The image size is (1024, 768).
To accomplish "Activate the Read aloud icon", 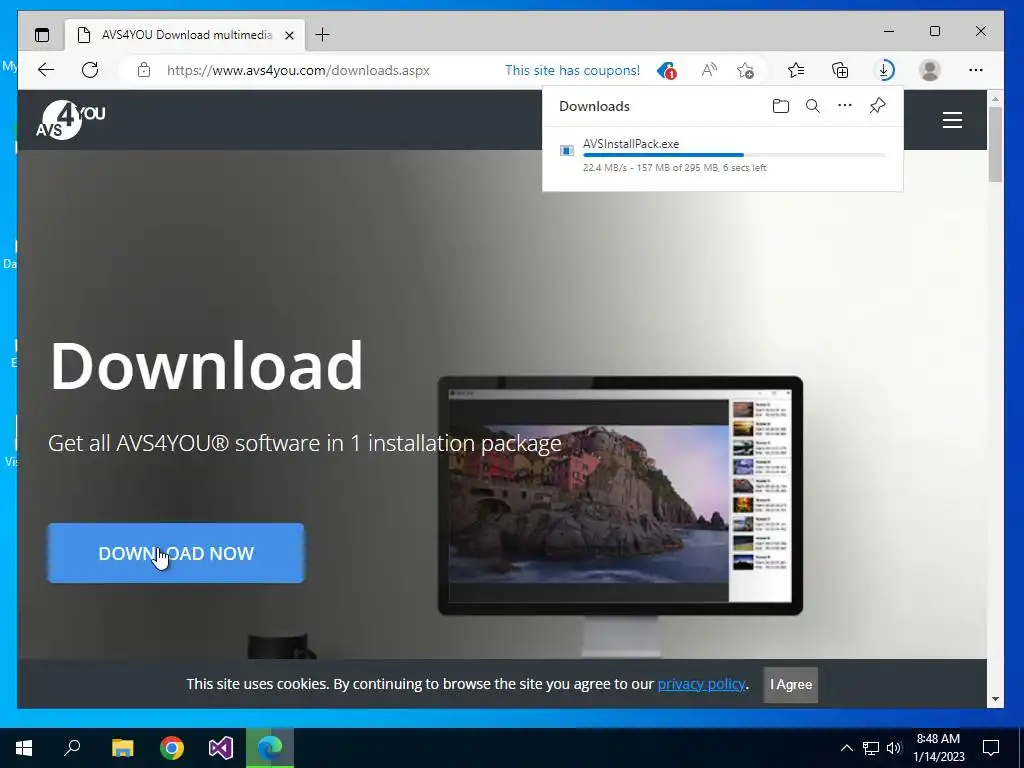I will 709,70.
